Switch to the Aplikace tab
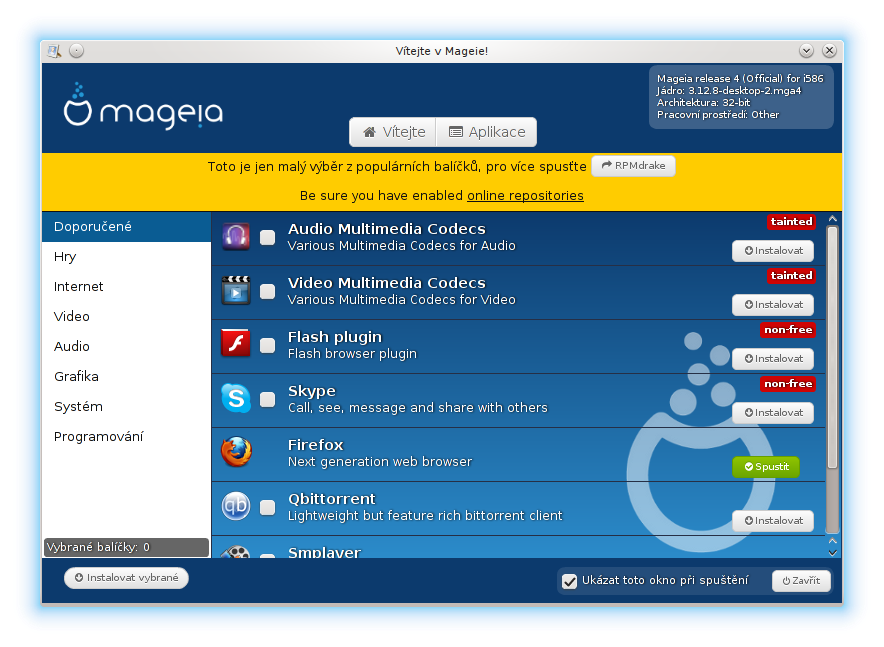The image size is (884, 647). (487, 132)
